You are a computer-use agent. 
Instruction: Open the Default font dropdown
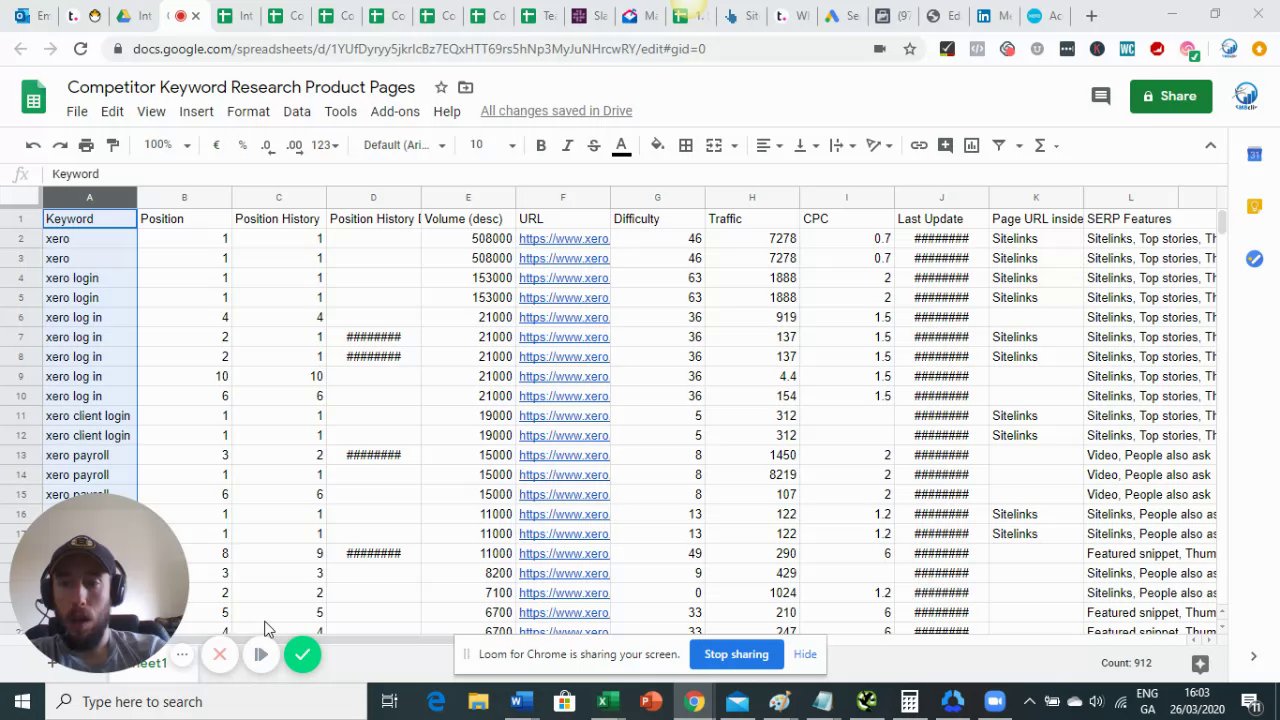404,145
